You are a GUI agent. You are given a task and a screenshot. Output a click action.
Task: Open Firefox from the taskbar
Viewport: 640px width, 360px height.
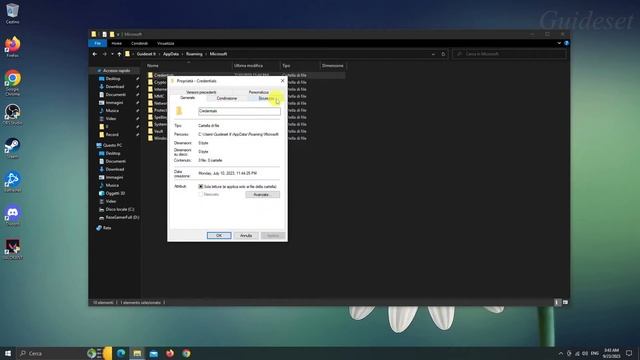tap(170, 353)
